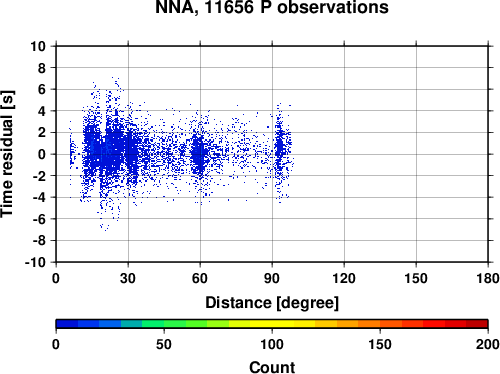This screenshot has height=374, width=500.
Task: Click the colorbar tick label 200
Action: pyautogui.click(x=488, y=344)
